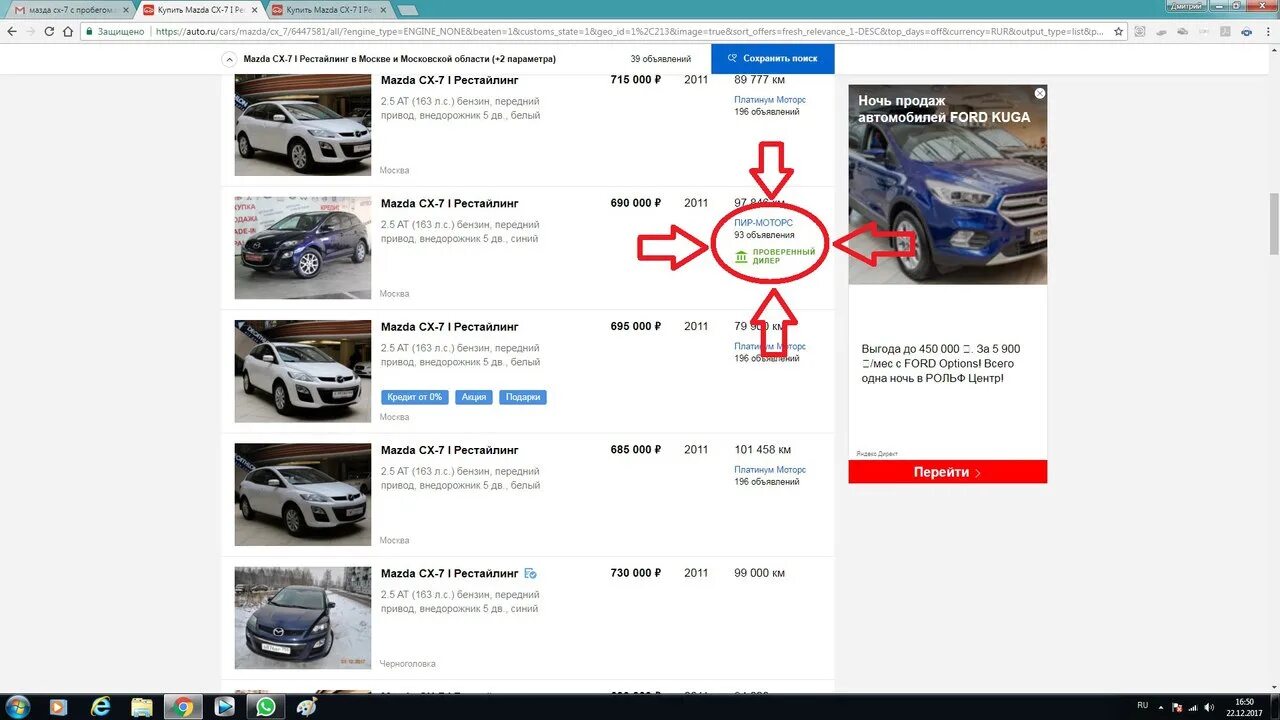Viewport: 1280px width, 720px height.
Task: Click the 'Подарки' badge
Action: tap(523, 397)
